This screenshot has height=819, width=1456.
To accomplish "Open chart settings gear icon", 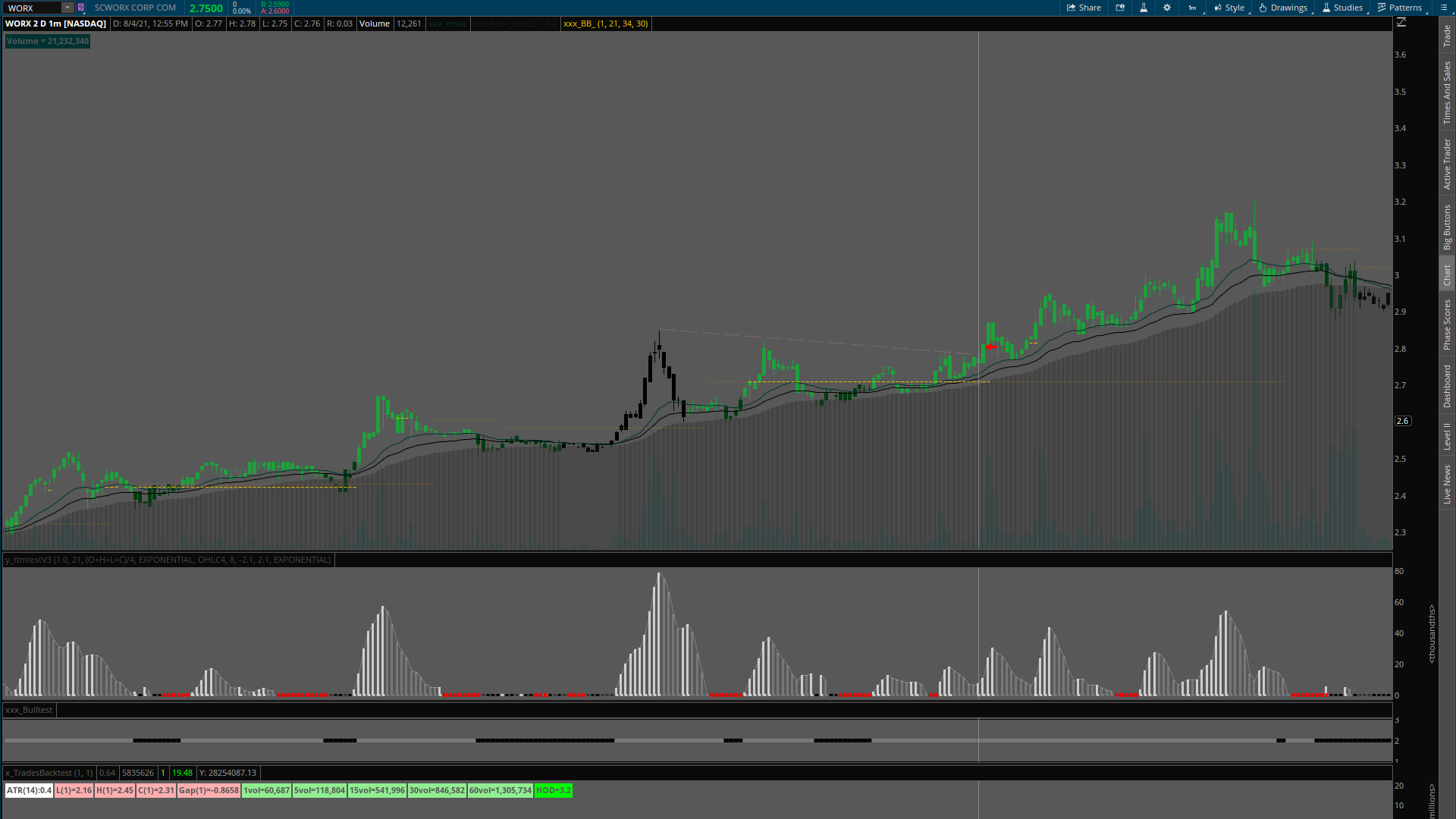I will pos(1167,8).
